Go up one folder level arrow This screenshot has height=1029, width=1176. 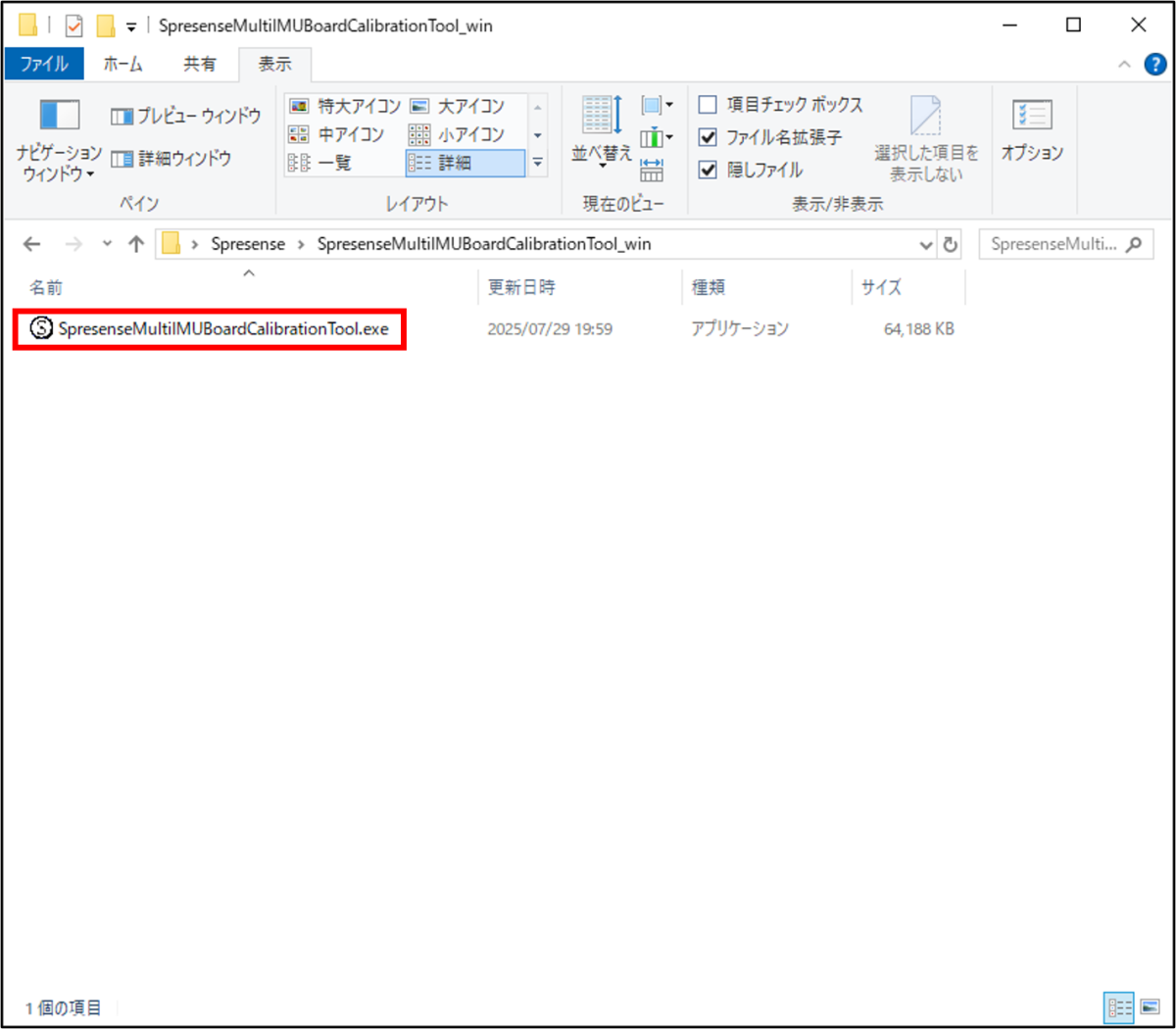[x=136, y=244]
